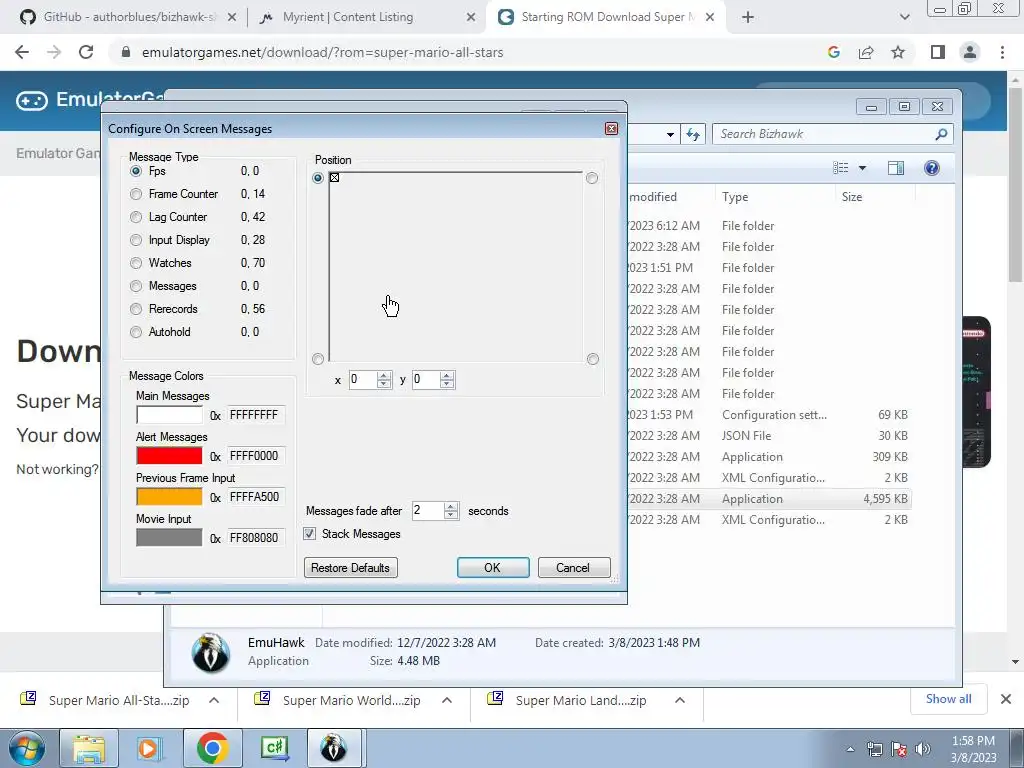The width and height of the screenshot is (1024, 768).
Task: Click Show all downloads
Action: click(x=948, y=699)
